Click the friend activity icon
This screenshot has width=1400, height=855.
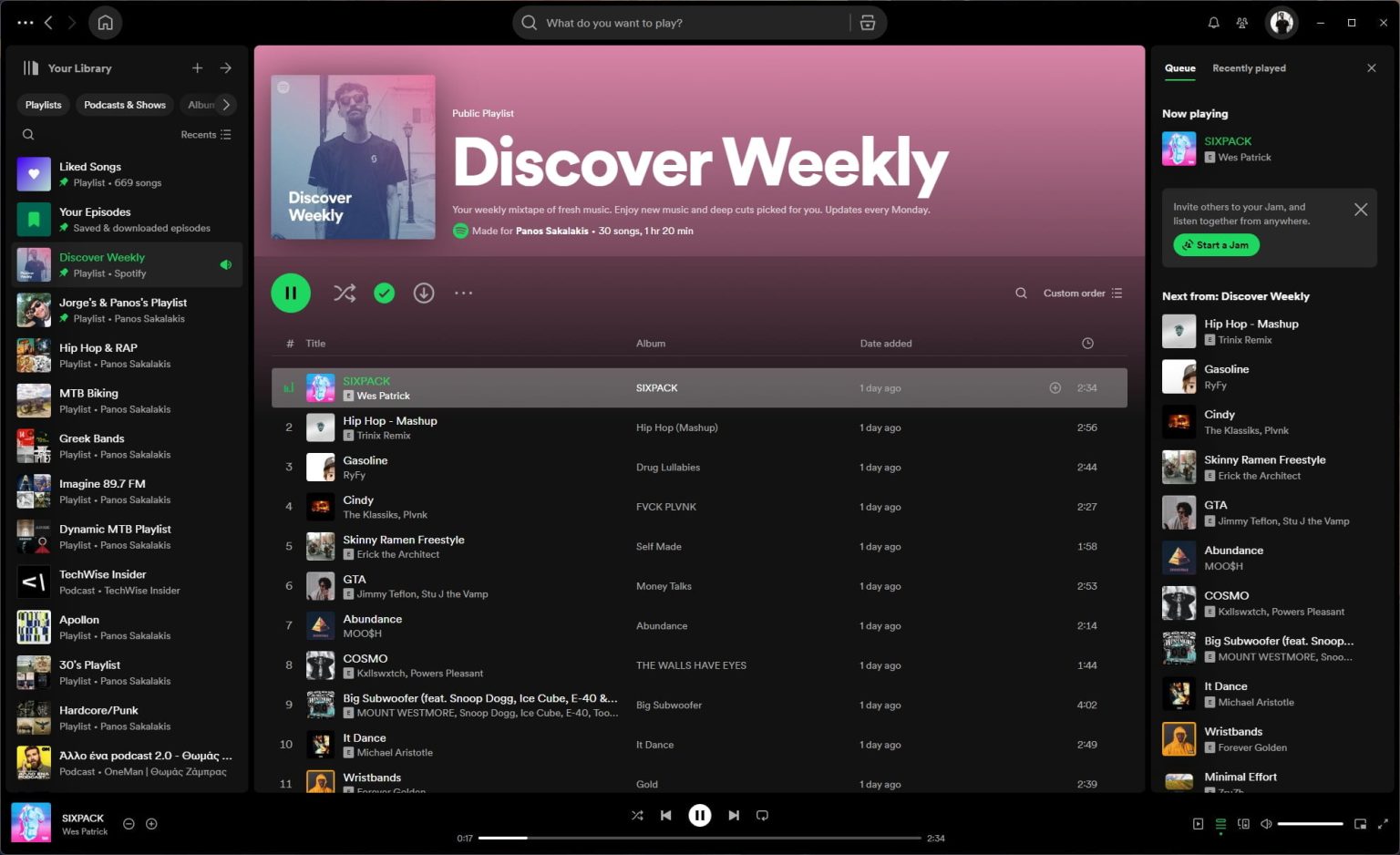(x=1242, y=22)
